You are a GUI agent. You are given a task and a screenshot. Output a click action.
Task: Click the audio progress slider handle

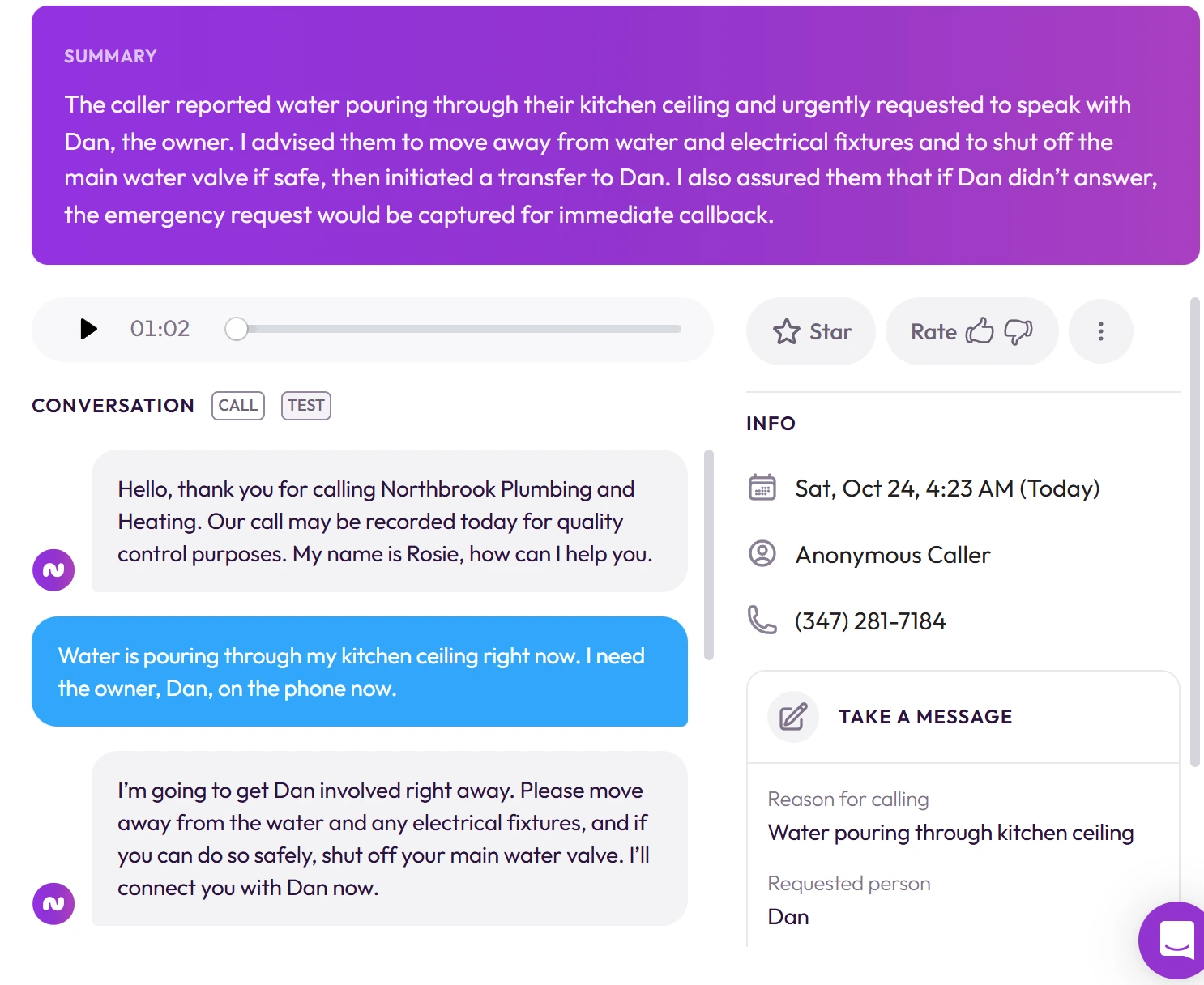click(237, 329)
